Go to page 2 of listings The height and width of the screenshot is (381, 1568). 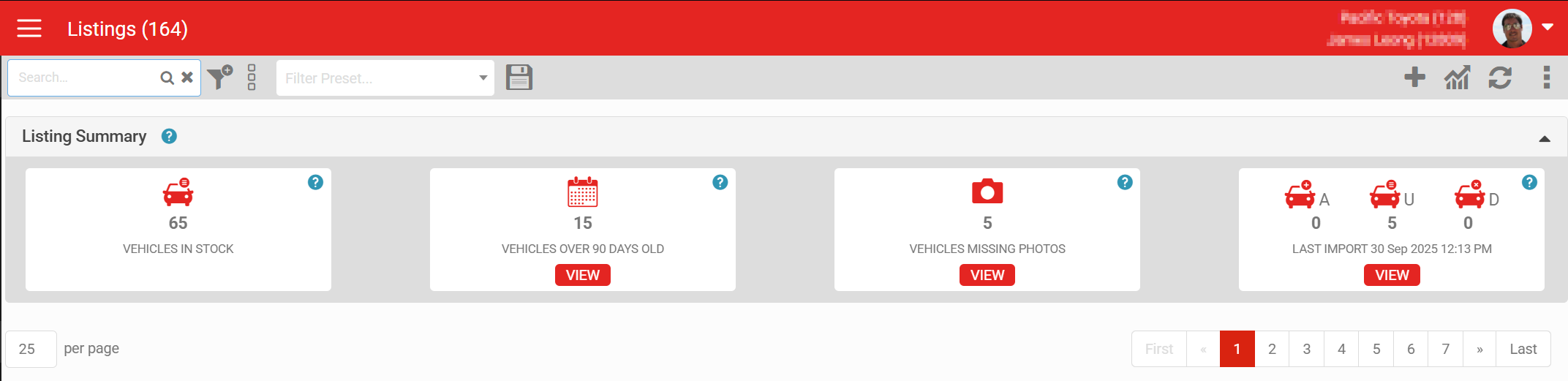1272,349
